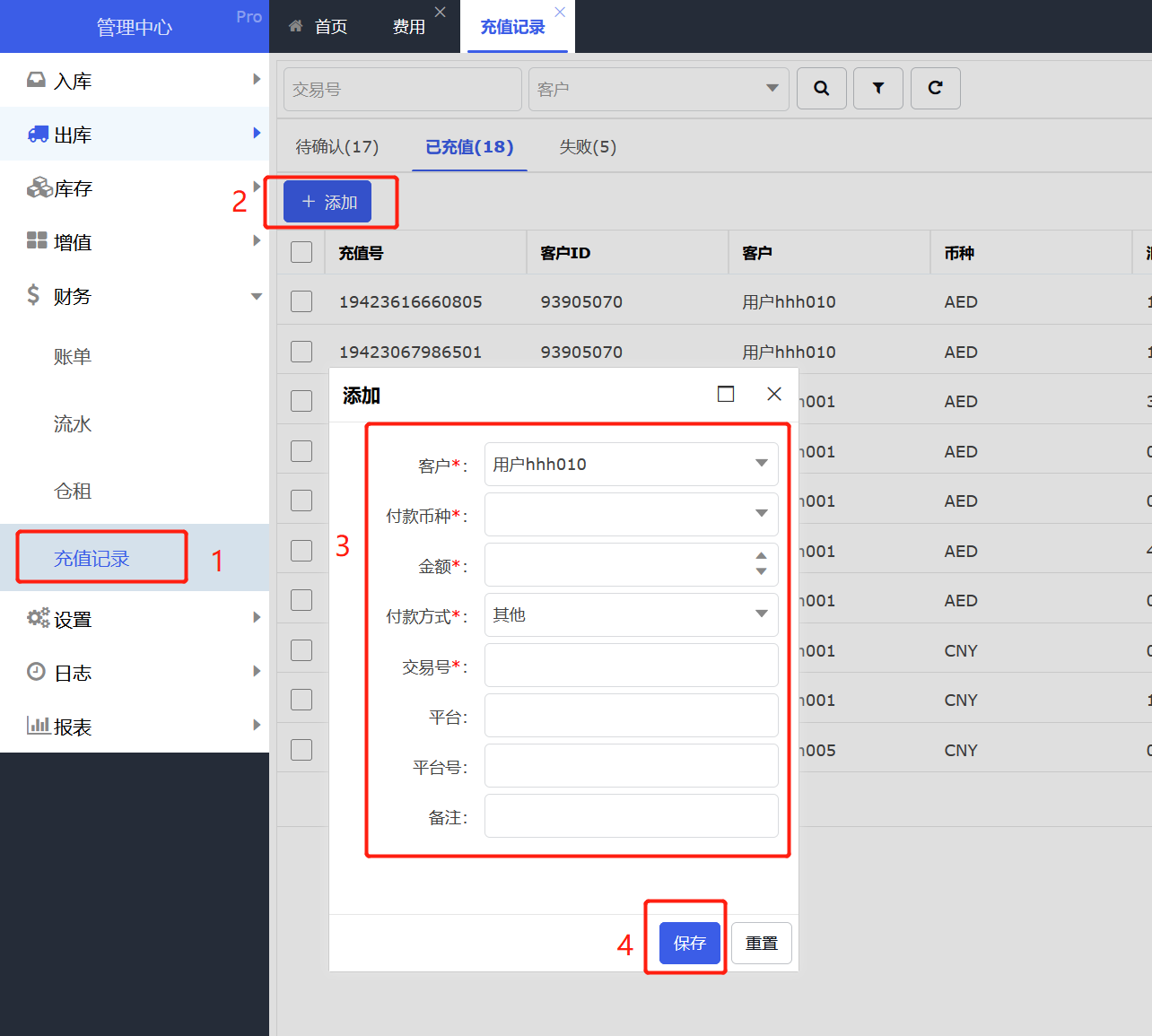Collapse the 财务 sidebar menu
Screen dimensions: 1152x1036
tap(257, 296)
